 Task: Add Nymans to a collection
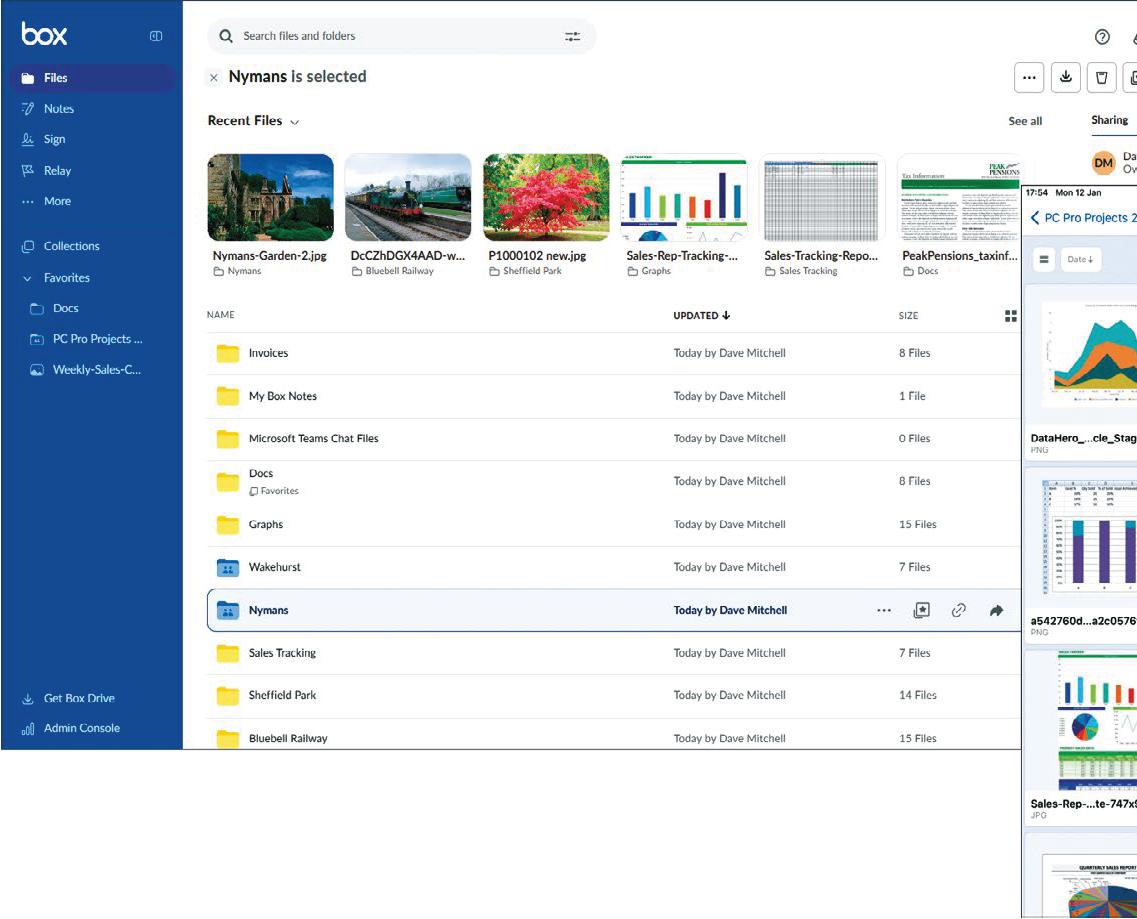tap(921, 610)
